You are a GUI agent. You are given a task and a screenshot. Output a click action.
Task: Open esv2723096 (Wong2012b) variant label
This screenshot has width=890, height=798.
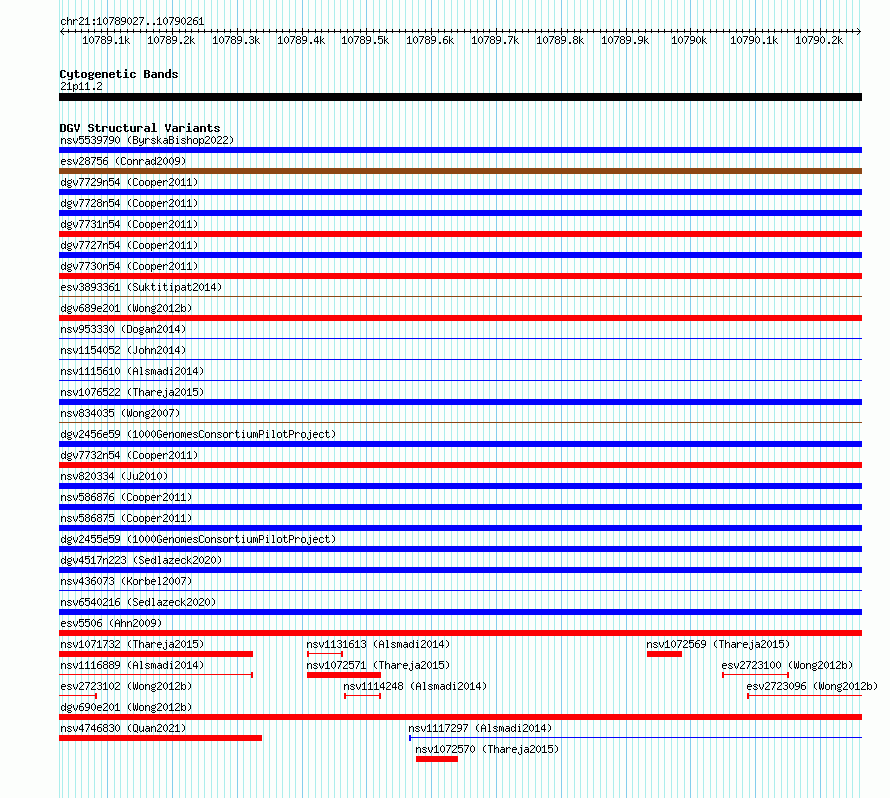(812, 686)
